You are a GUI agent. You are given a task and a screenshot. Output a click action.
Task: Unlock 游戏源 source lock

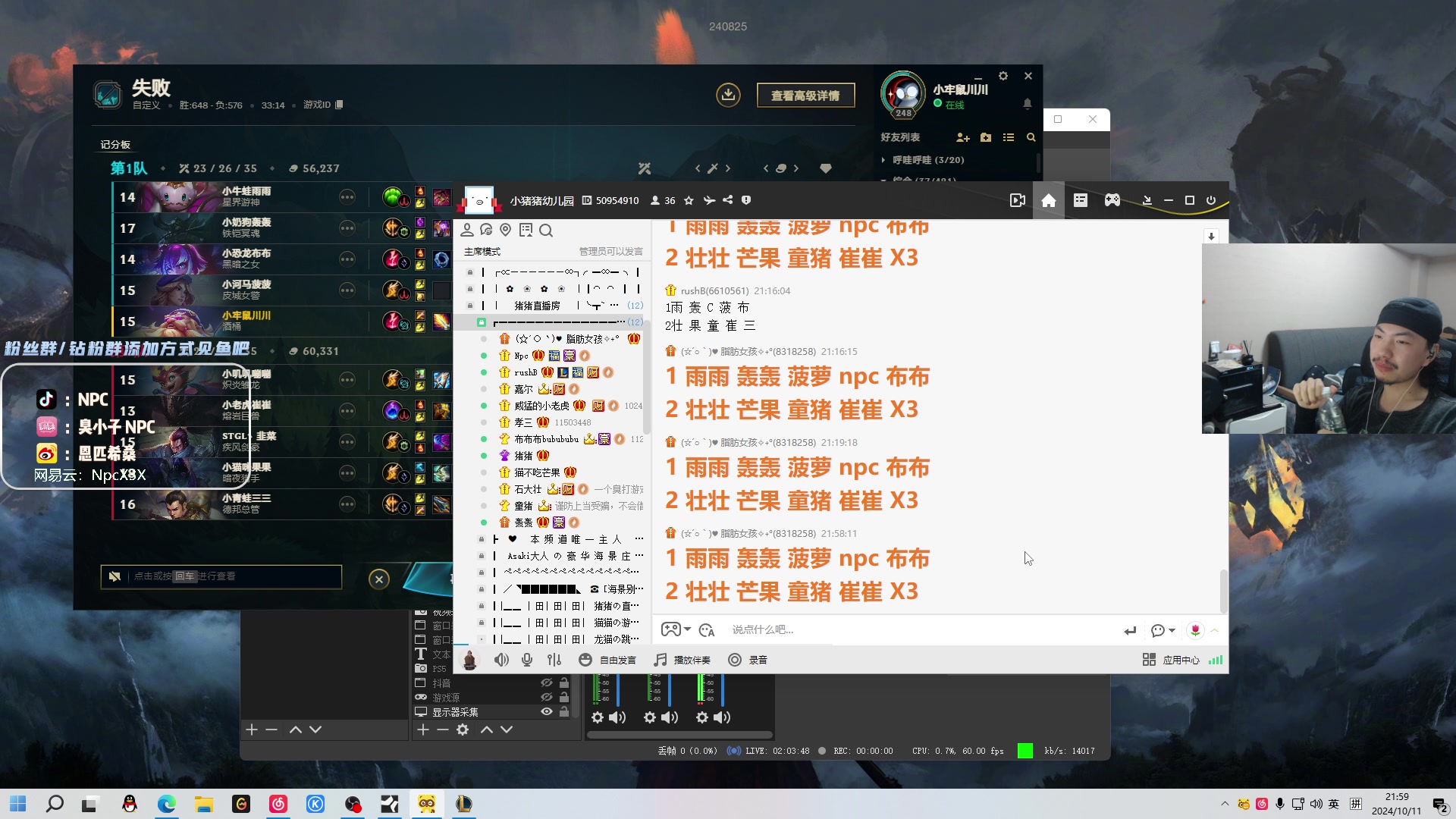tap(563, 697)
